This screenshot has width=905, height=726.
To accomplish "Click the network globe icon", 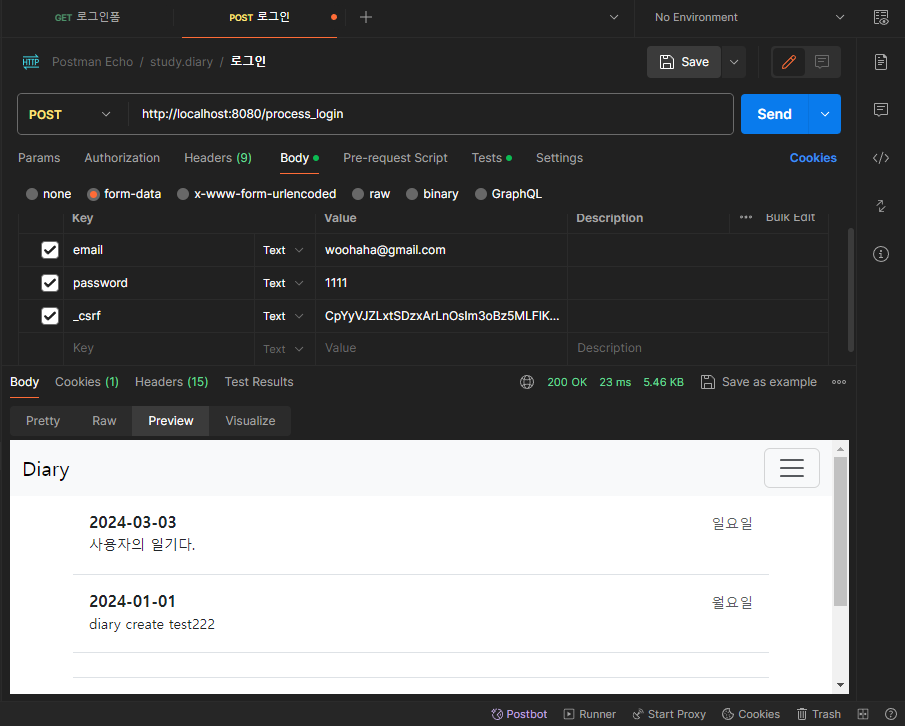I will (x=526, y=382).
